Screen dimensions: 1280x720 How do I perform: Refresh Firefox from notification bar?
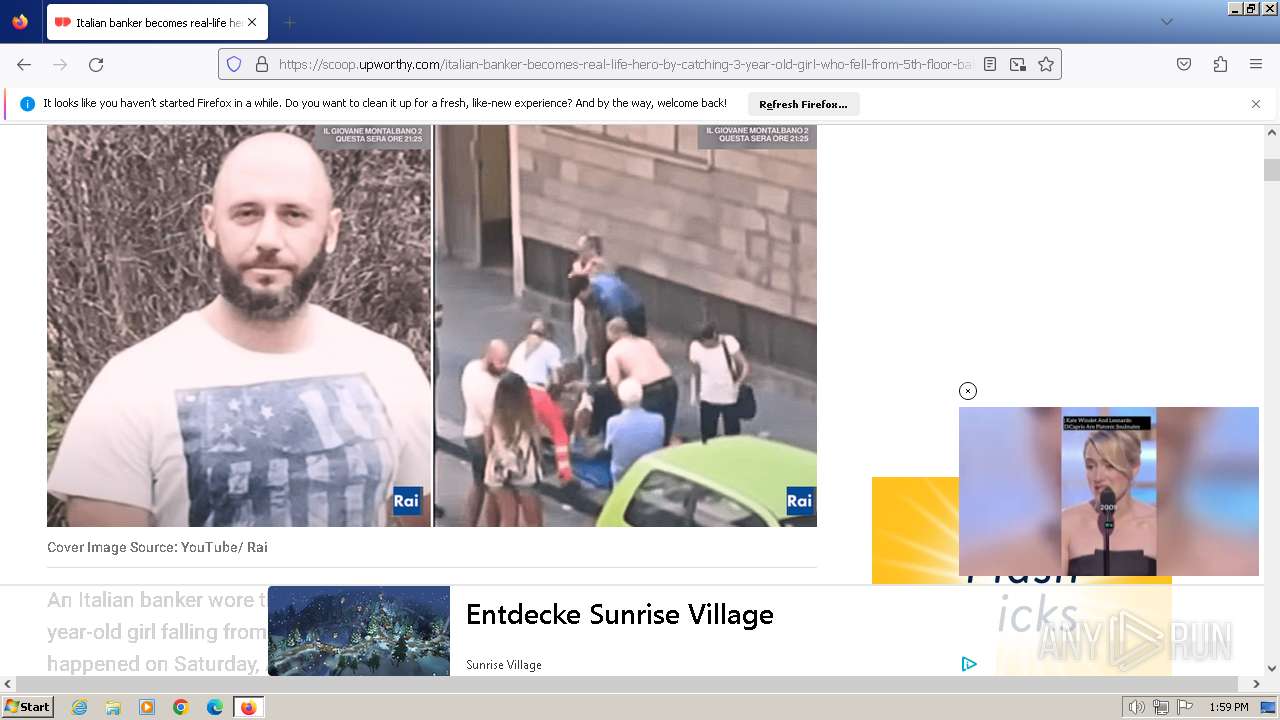(x=803, y=104)
